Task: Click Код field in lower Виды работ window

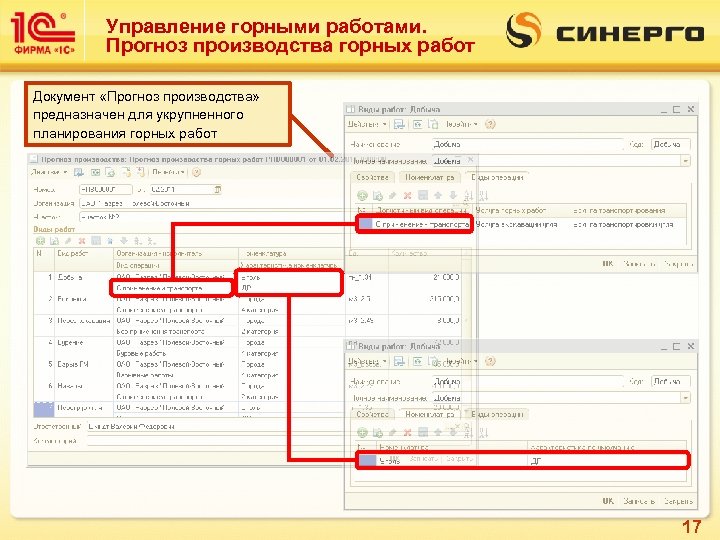Action: pos(670,381)
